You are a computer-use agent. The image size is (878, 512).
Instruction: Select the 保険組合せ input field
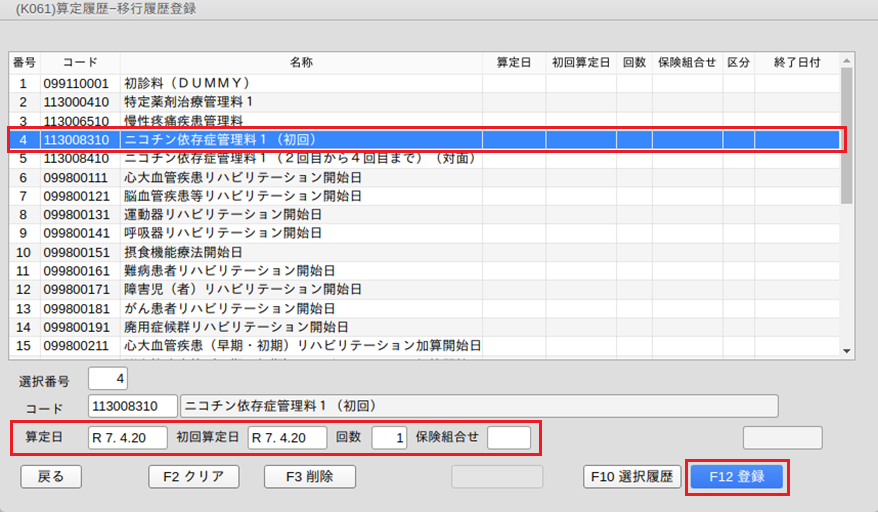508,438
